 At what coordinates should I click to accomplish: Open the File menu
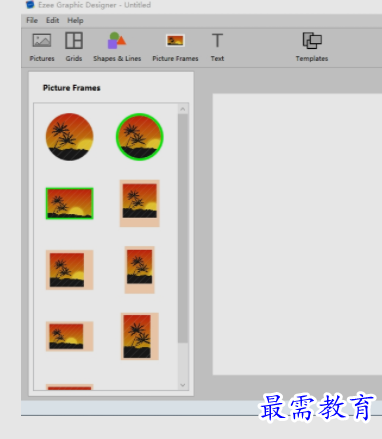(x=32, y=20)
